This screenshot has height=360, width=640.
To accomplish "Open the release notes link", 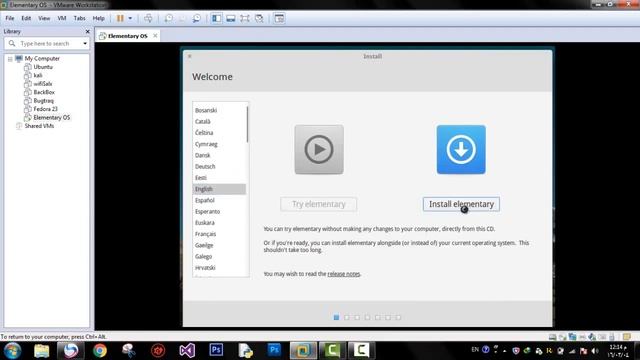I will pyautogui.click(x=344, y=274).
